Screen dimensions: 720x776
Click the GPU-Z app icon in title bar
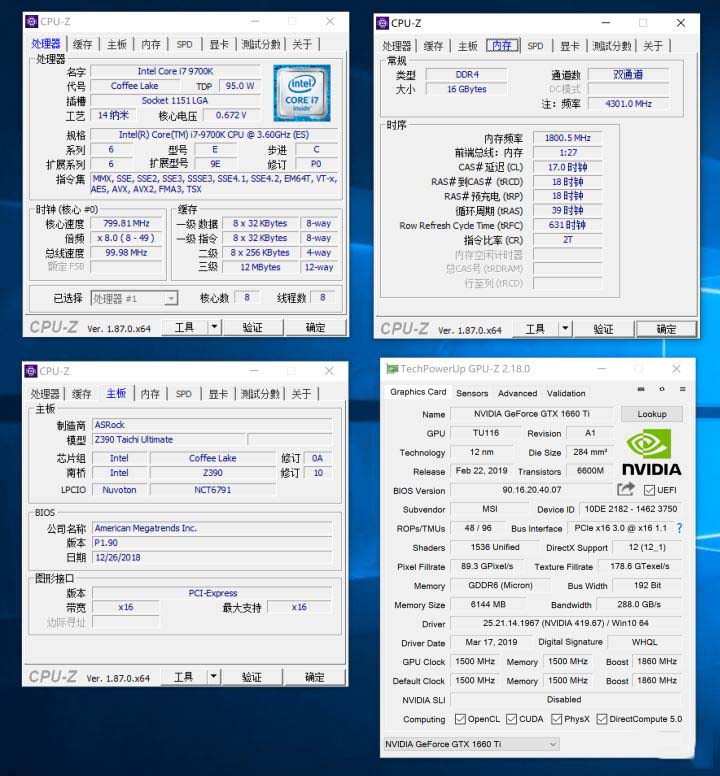[x=392, y=369]
